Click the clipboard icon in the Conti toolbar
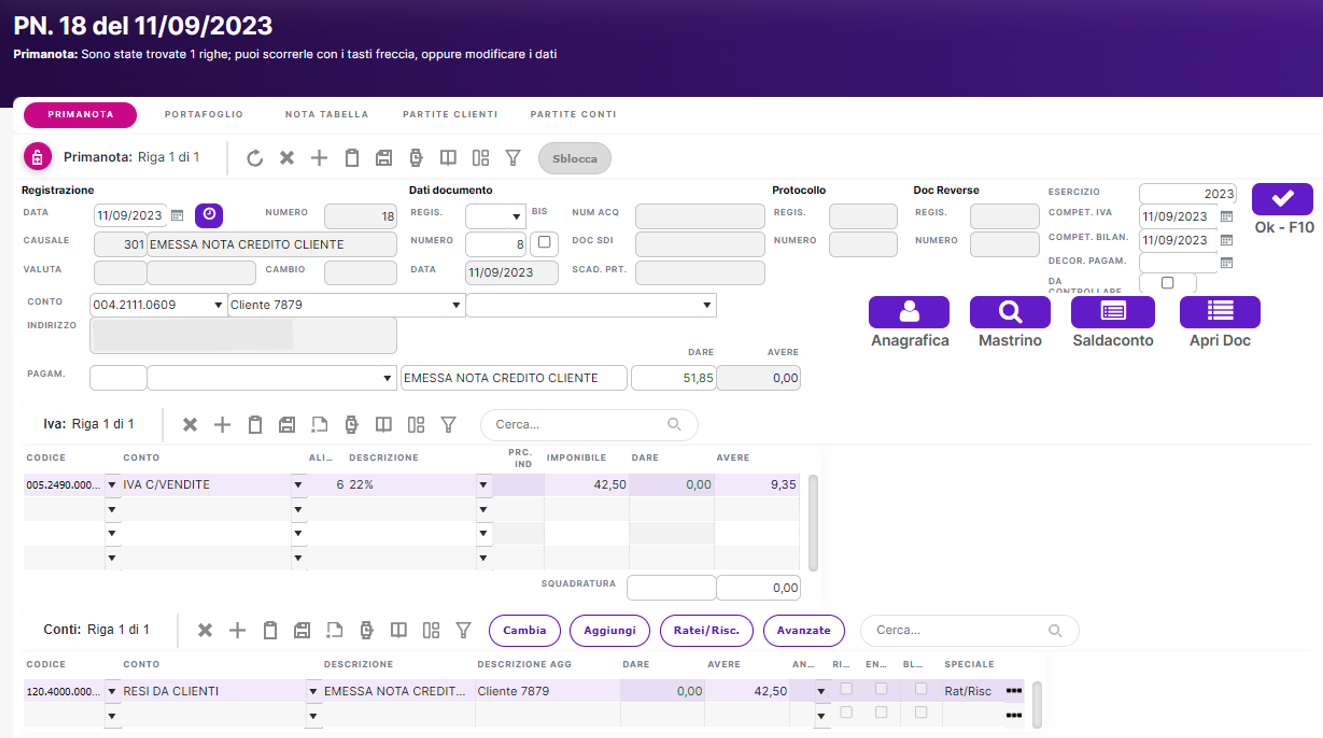Image resolution: width=1323 pixels, height=738 pixels. coord(270,630)
